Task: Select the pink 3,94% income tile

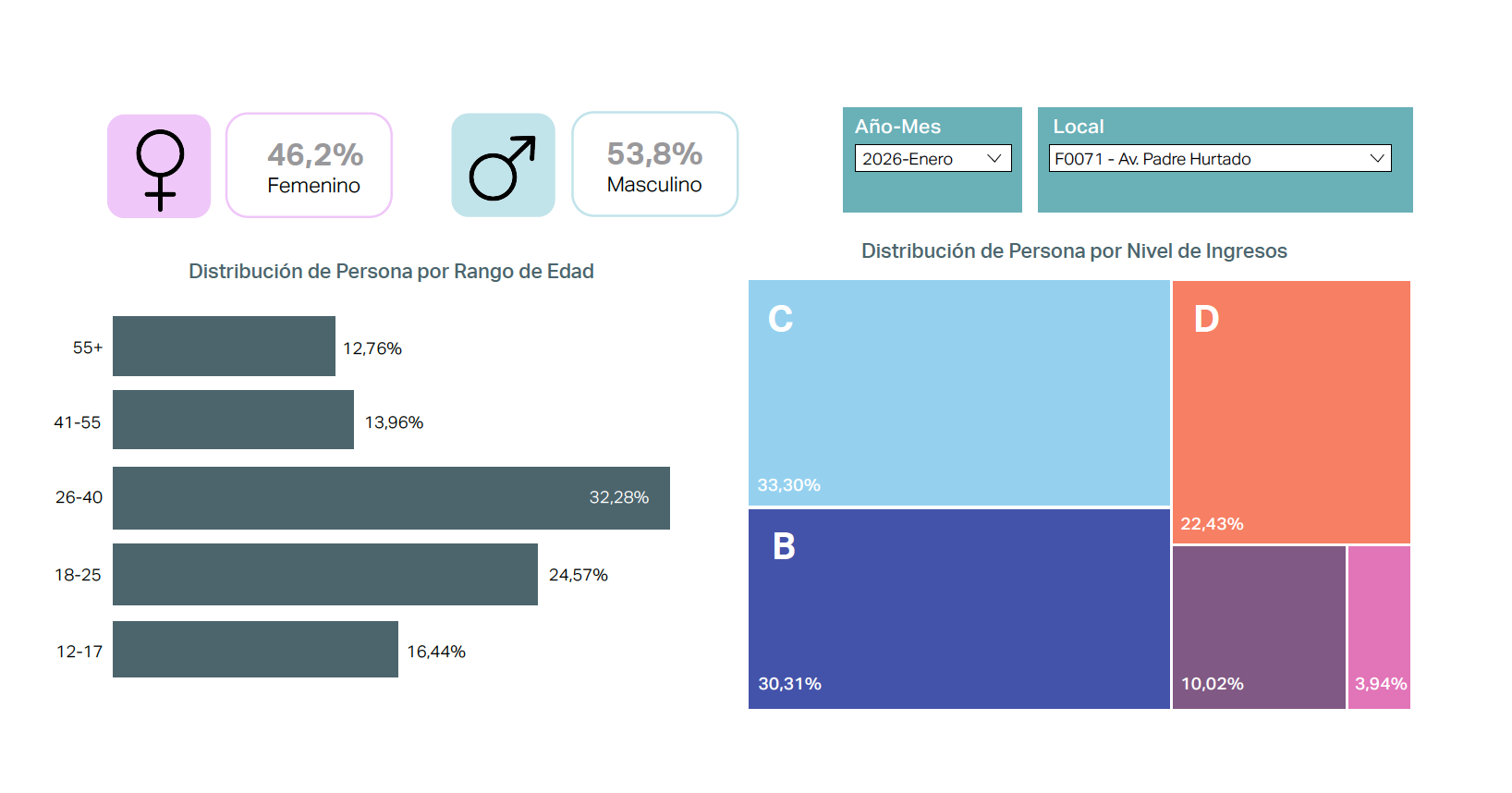Action: tap(1379, 628)
